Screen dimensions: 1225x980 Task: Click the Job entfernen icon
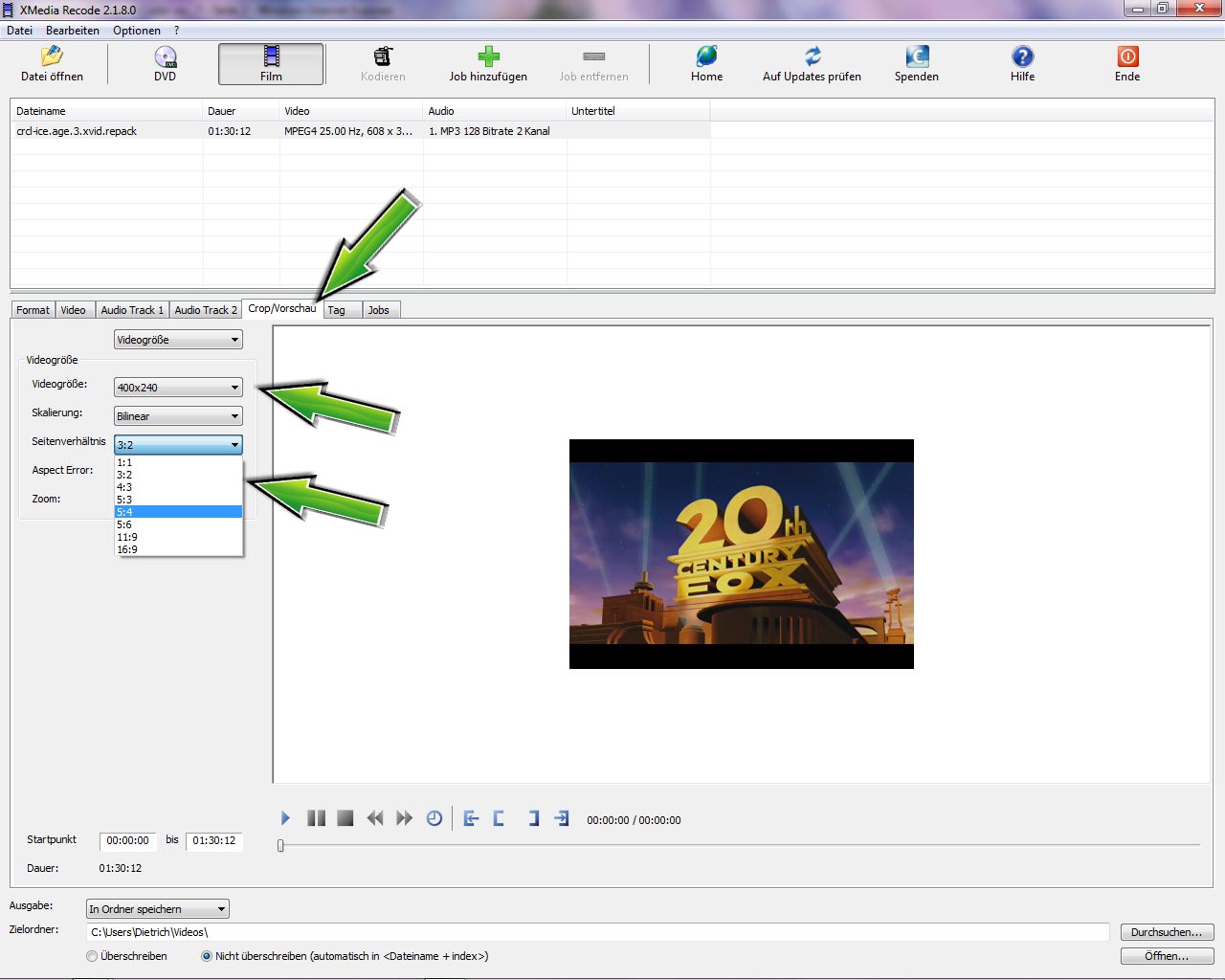click(593, 64)
